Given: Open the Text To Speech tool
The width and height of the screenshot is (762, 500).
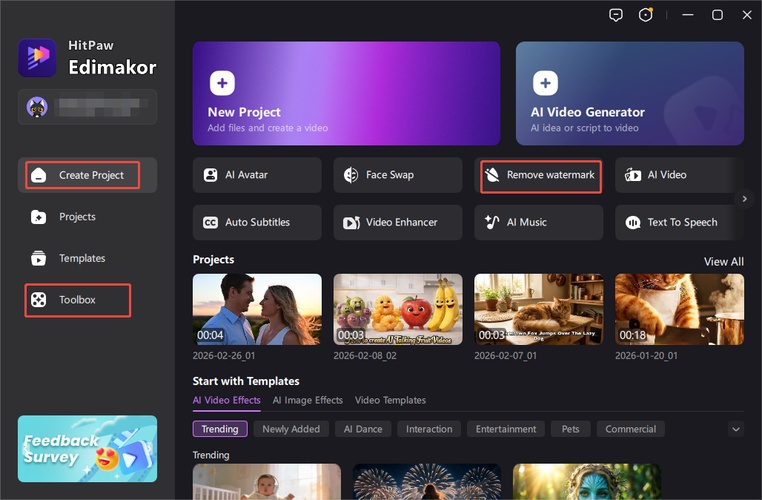Looking at the screenshot, I should coord(679,222).
